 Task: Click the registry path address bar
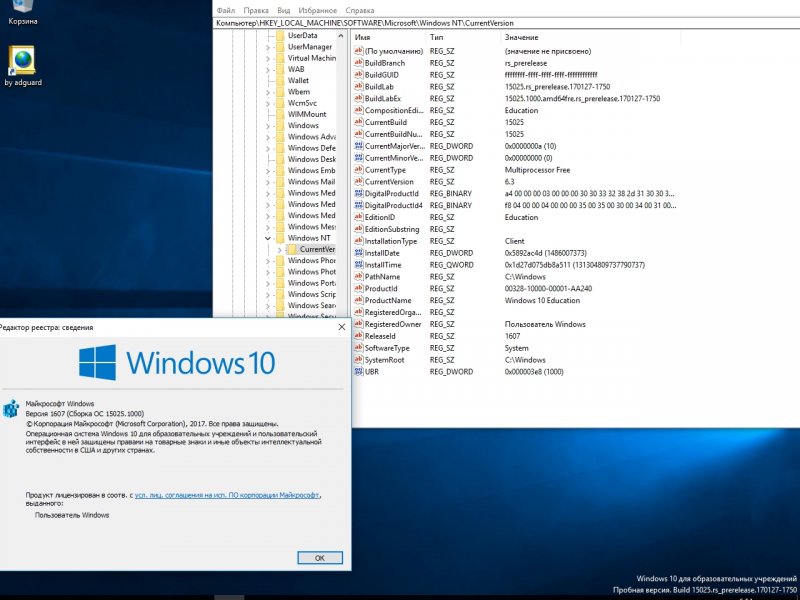click(506, 23)
